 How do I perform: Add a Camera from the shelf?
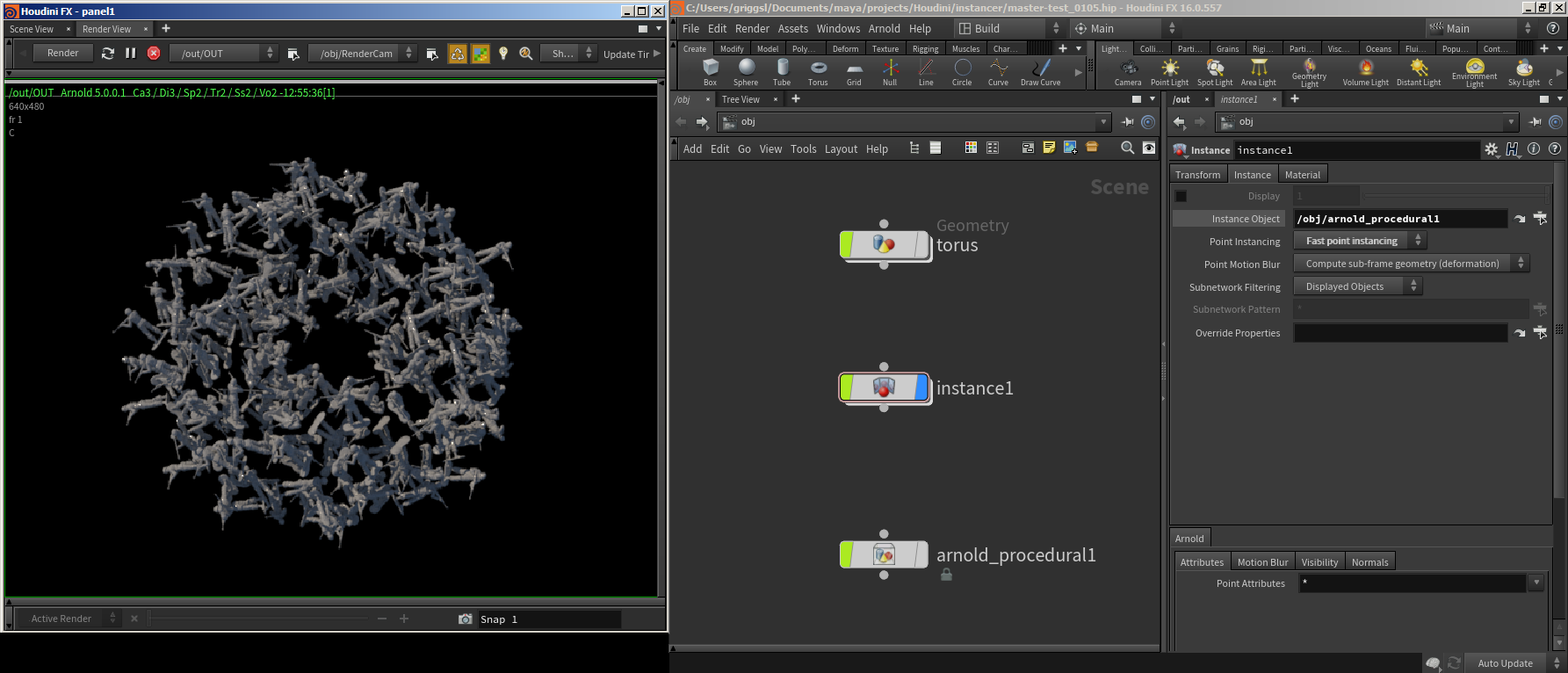pyautogui.click(x=1128, y=71)
